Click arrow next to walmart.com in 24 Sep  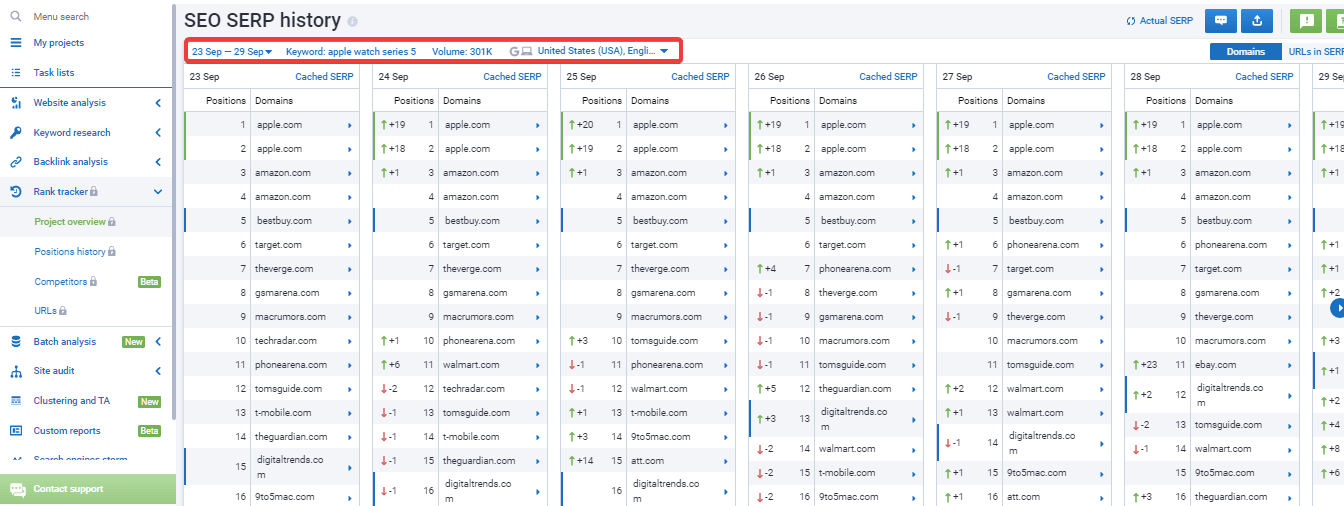(538, 365)
